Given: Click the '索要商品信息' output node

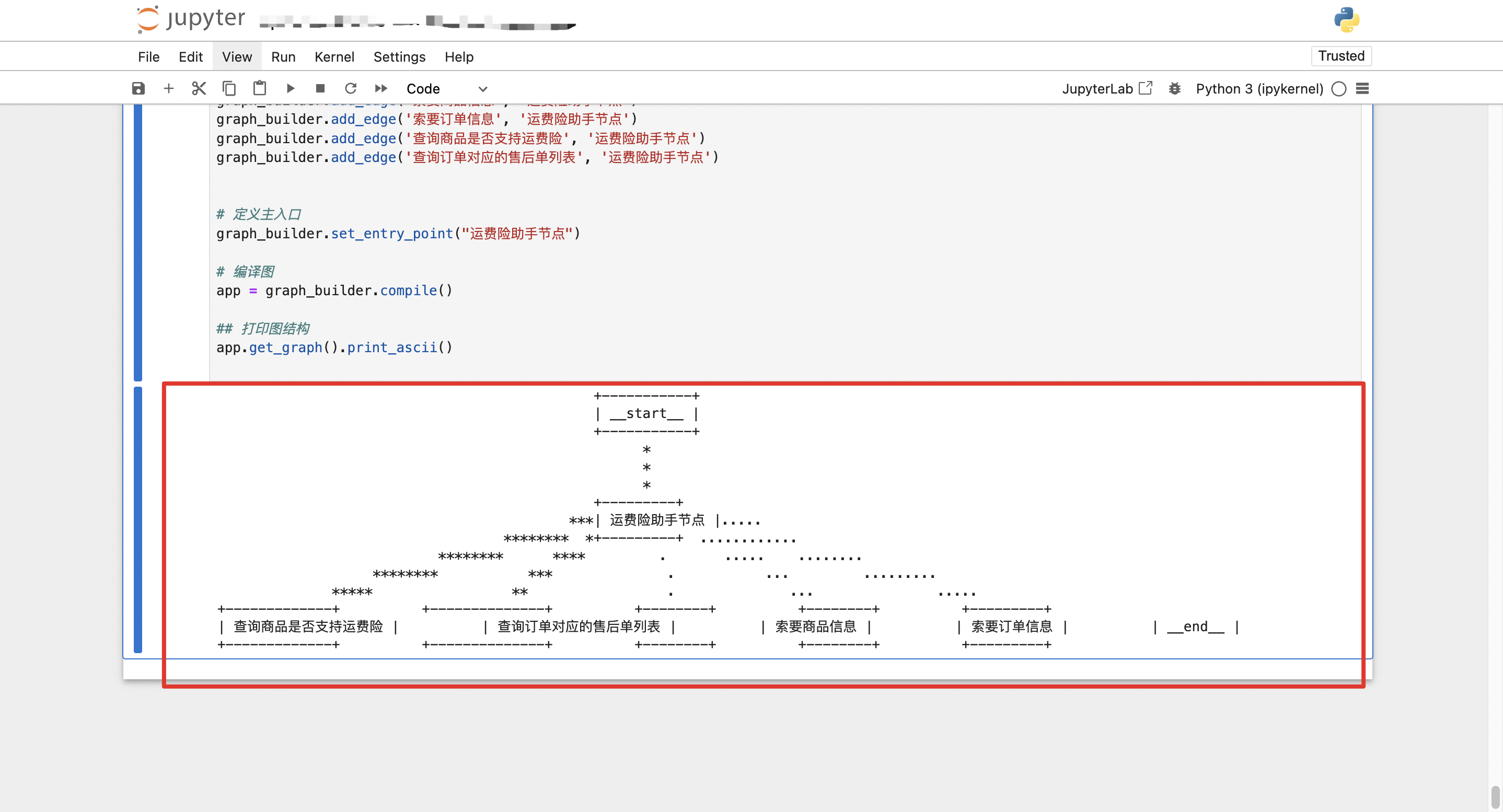Looking at the screenshot, I should click(816, 627).
